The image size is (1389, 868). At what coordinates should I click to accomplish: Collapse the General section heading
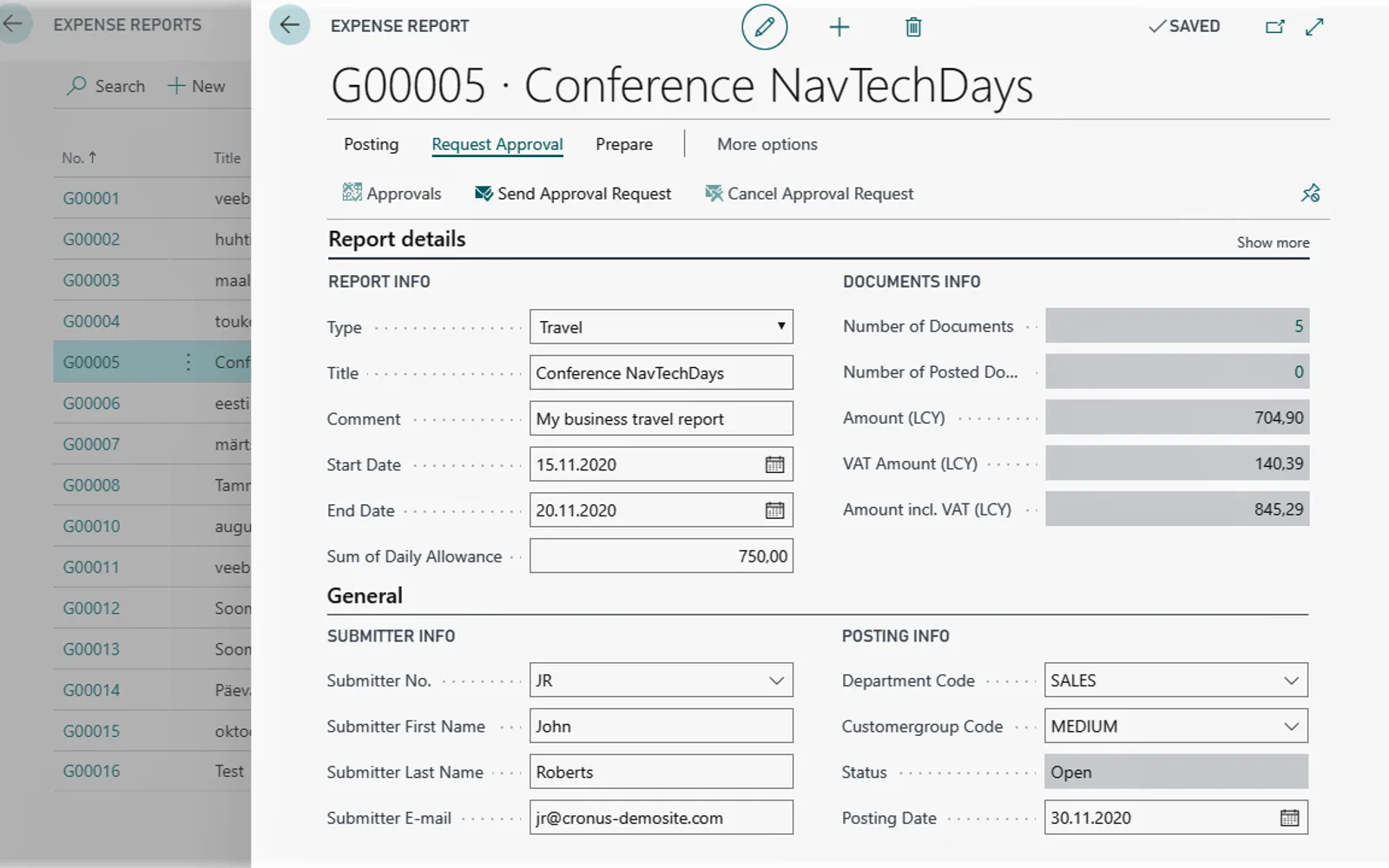click(x=365, y=595)
